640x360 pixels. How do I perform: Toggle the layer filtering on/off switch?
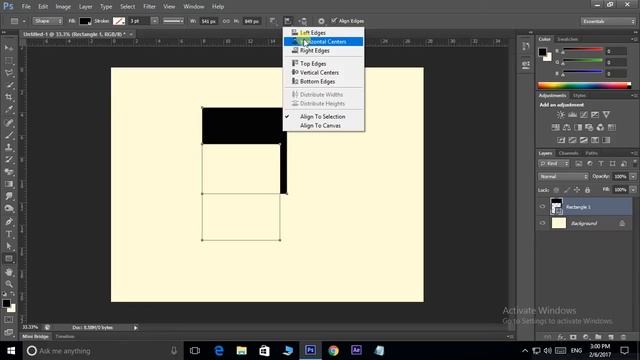coord(634,163)
